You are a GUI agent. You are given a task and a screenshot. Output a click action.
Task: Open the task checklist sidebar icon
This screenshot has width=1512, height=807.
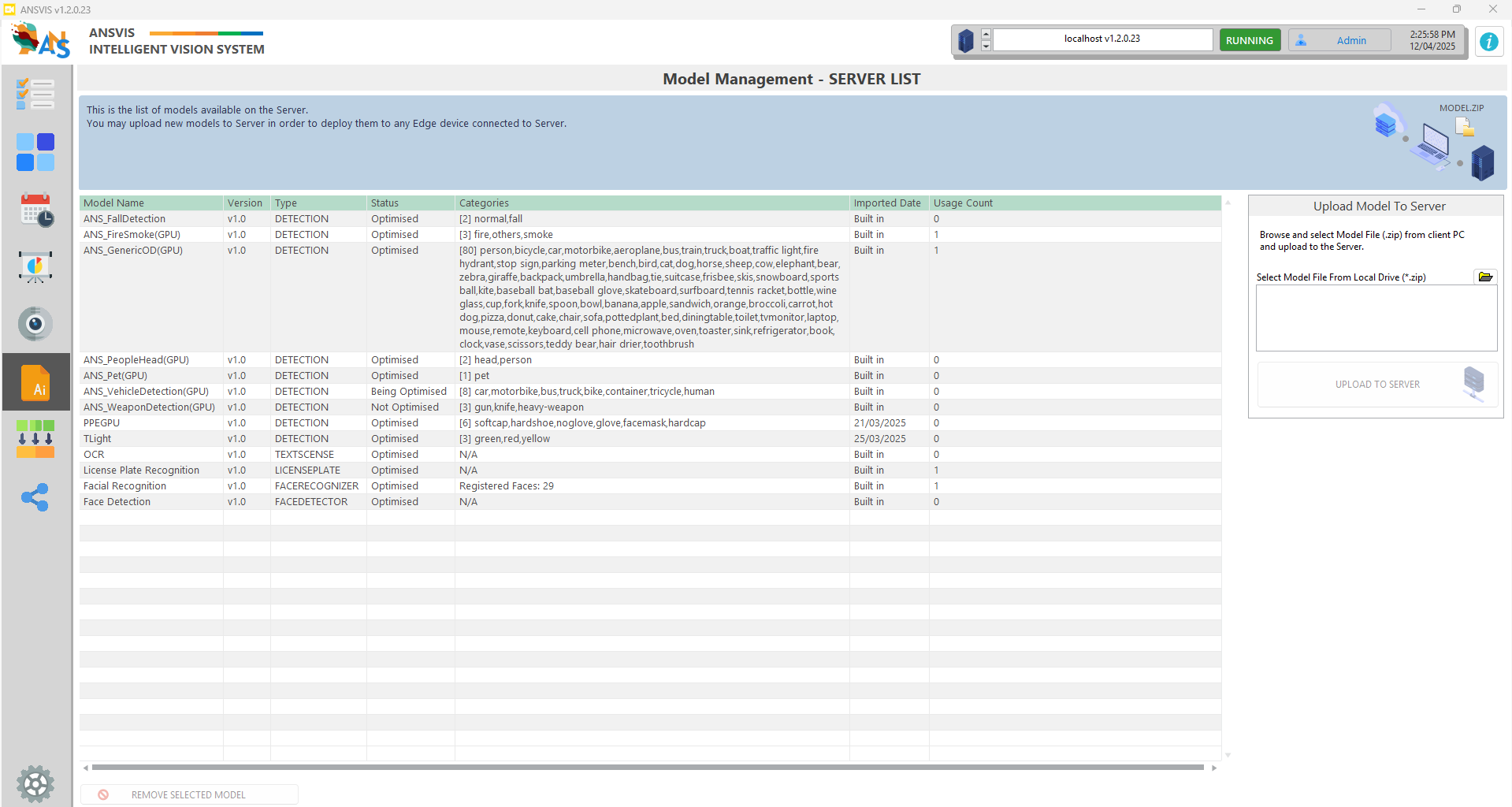[x=35, y=95]
